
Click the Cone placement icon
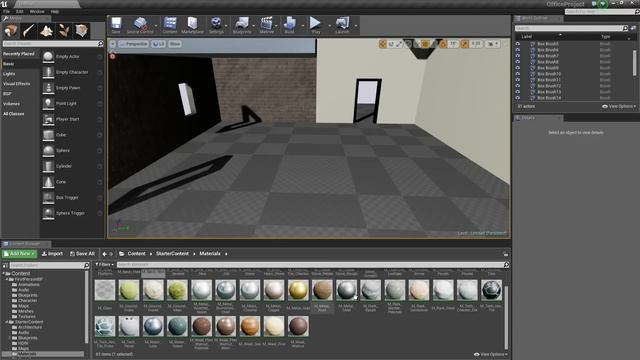pyautogui.click(x=48, y=182)
